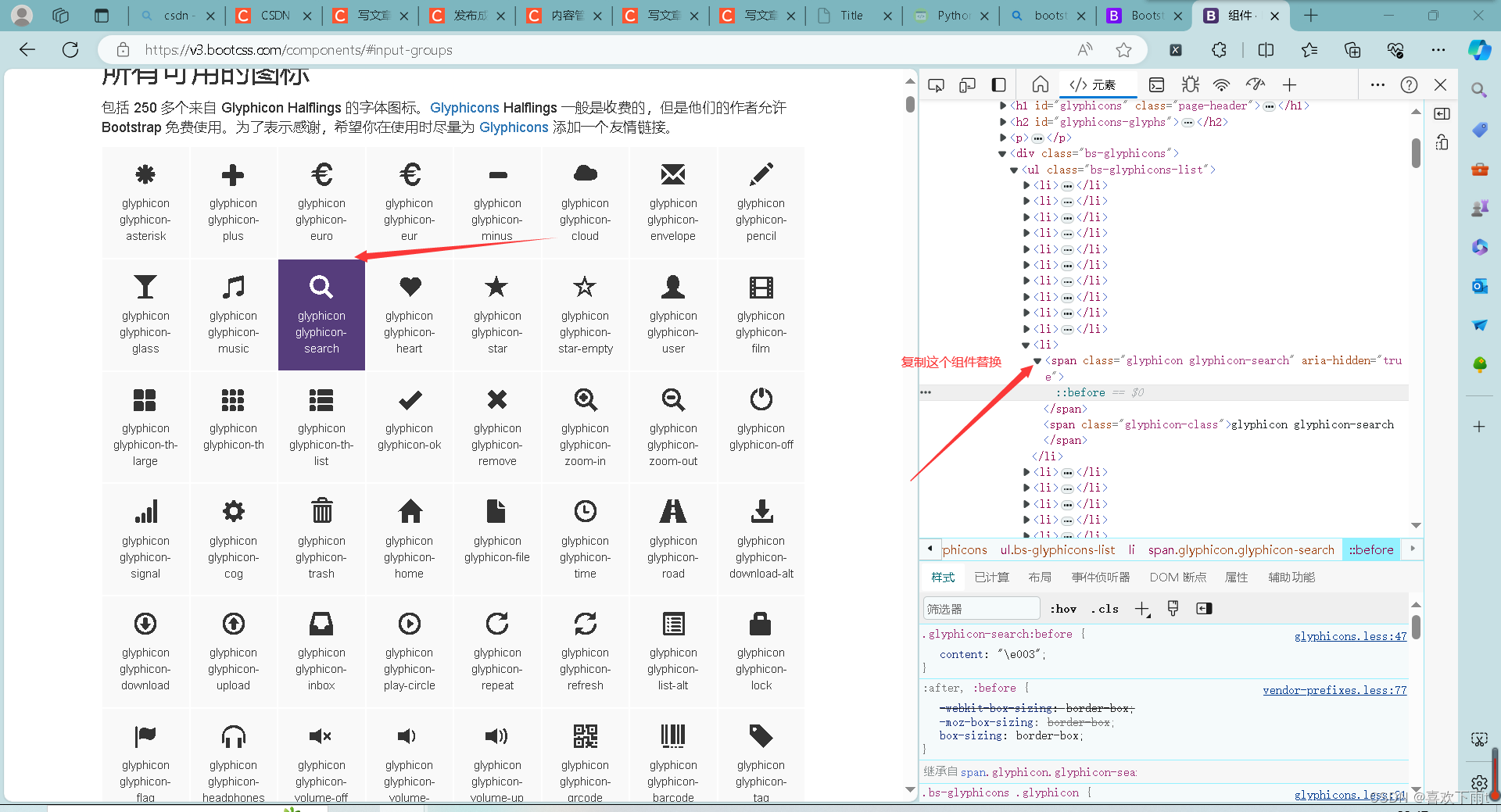Viewport: 1501px width, 812px height.
Task: Activate DevTools inspect element picker
Action: click(x=936, y=84)
